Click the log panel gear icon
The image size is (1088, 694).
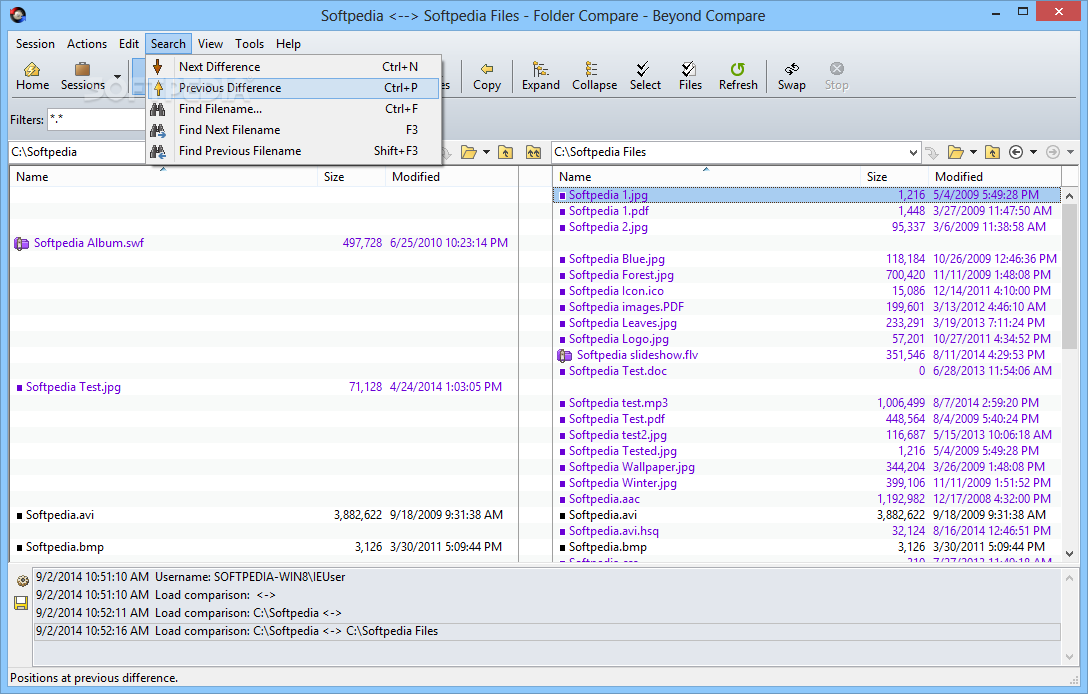tap(22, 580)
